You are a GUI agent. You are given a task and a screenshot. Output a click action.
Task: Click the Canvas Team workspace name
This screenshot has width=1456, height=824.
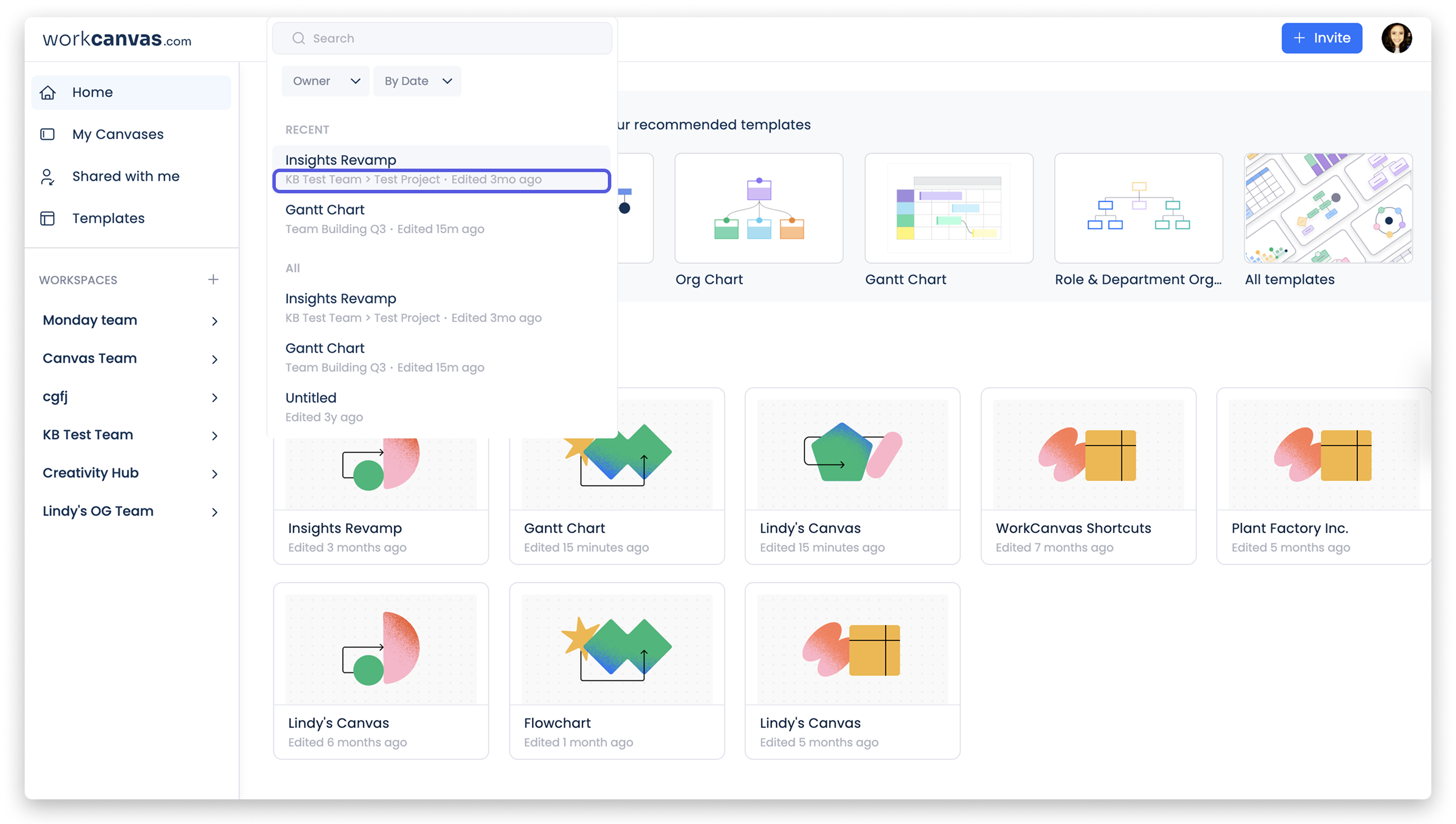point(89,358)
